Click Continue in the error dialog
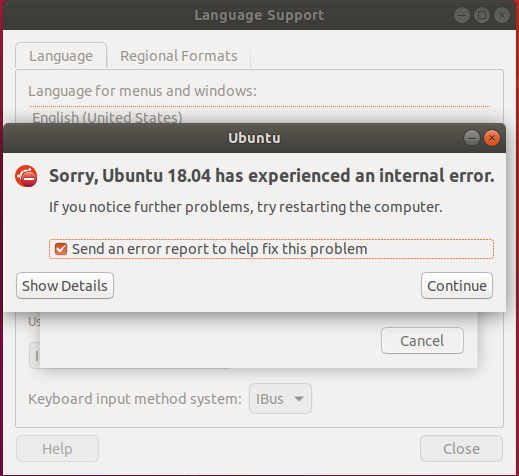Viewport: 519px width, 476px height. coord(457,286)
